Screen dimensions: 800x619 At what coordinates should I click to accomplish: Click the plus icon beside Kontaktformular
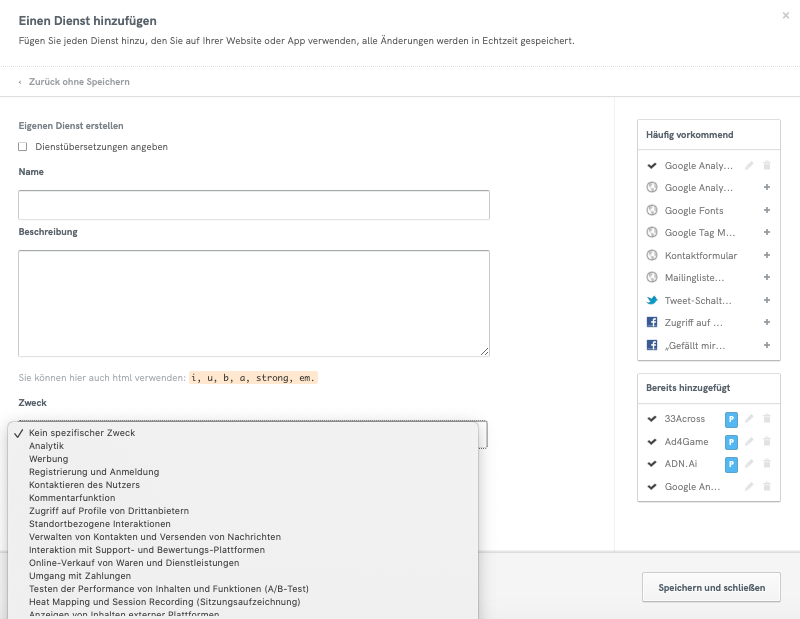(766, 255)
